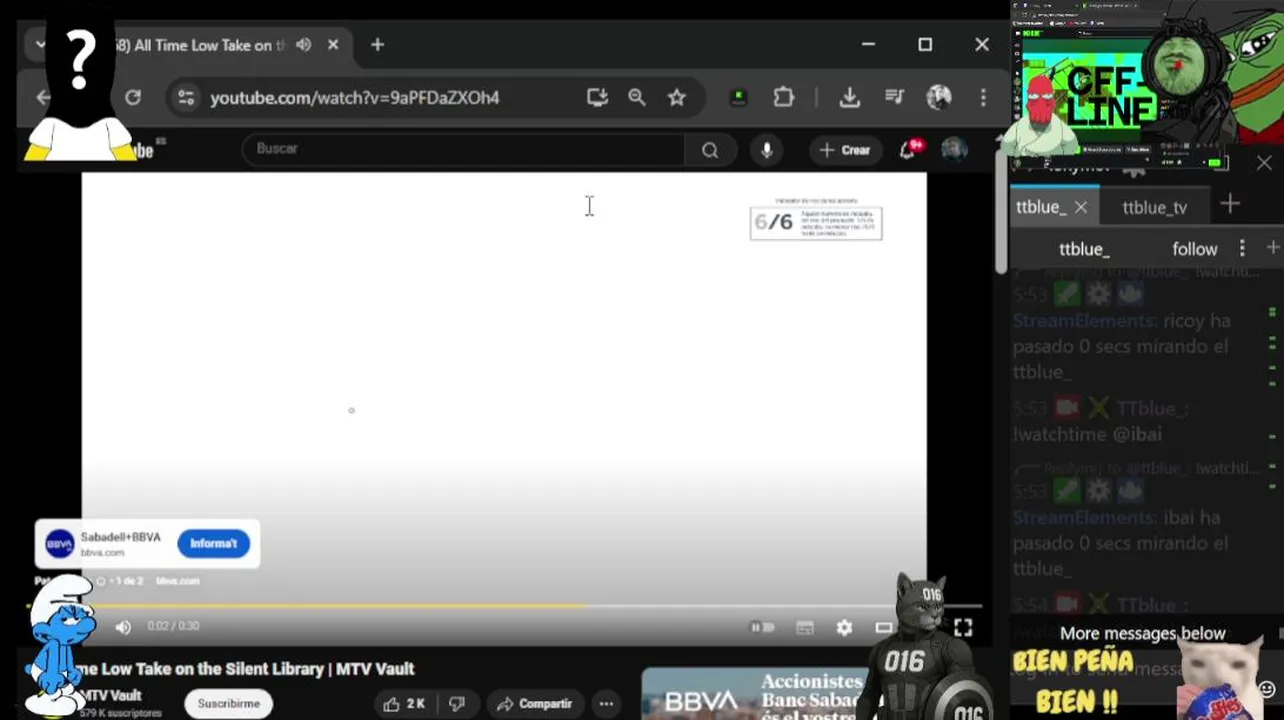The width and height of the screenshot is (1284, 720).
Task: Open the player settings gear
Action: 845,627
